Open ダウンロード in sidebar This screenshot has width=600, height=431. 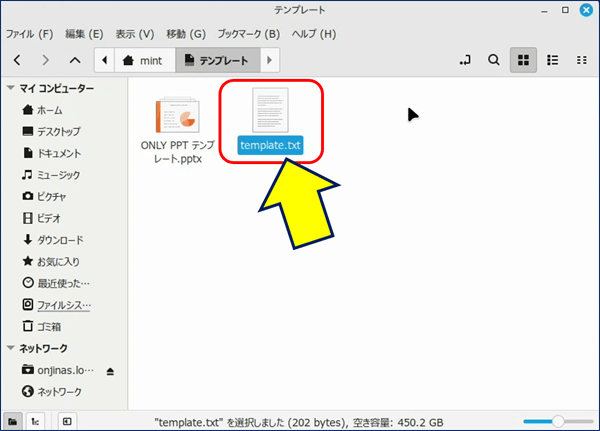53,240
